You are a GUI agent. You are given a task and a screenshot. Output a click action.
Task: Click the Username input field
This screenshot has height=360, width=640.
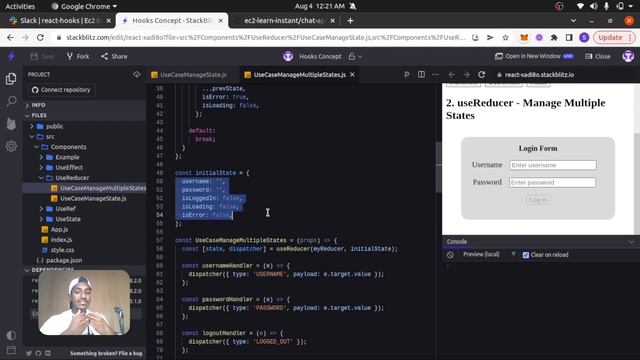coord(553,165)
